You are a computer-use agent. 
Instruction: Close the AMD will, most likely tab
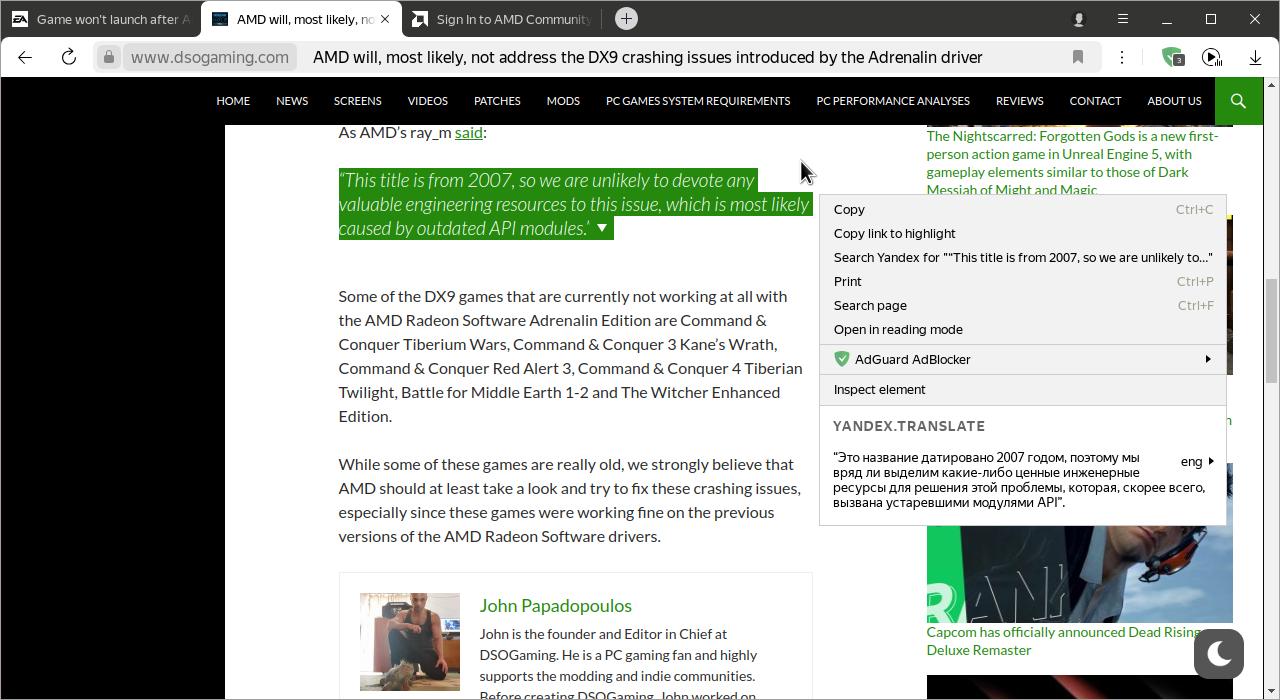(385, 19)
